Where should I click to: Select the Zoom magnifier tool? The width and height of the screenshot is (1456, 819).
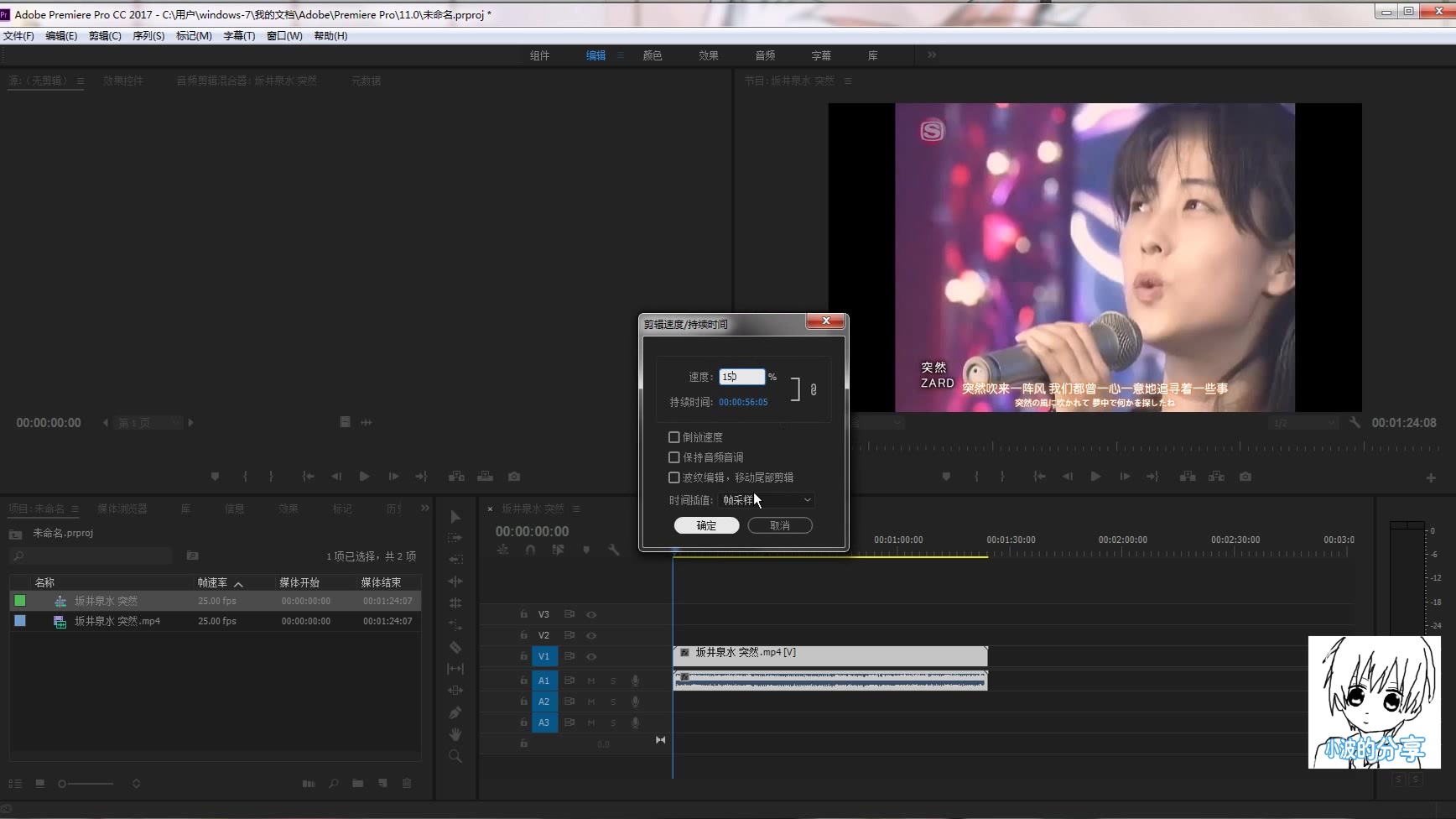[455, 756]
